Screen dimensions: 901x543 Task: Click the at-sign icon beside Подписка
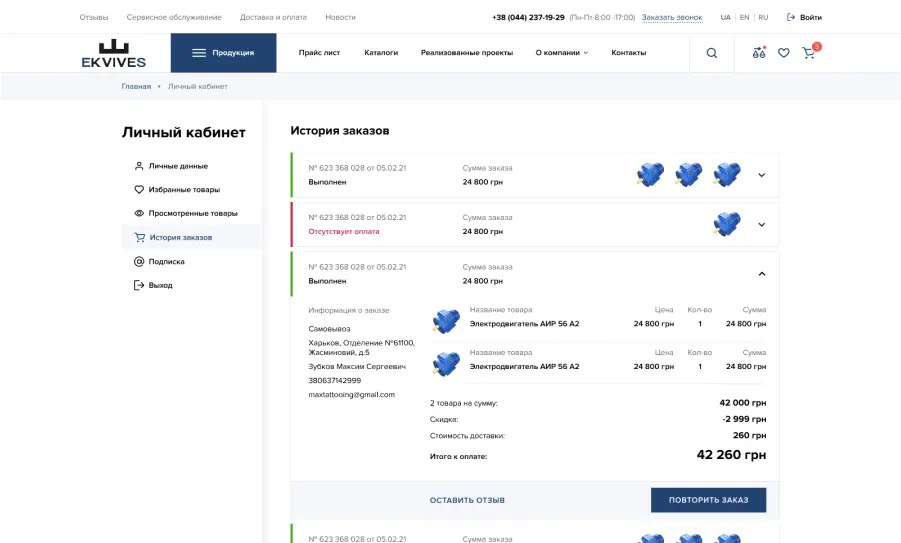(x=139, y=261)
